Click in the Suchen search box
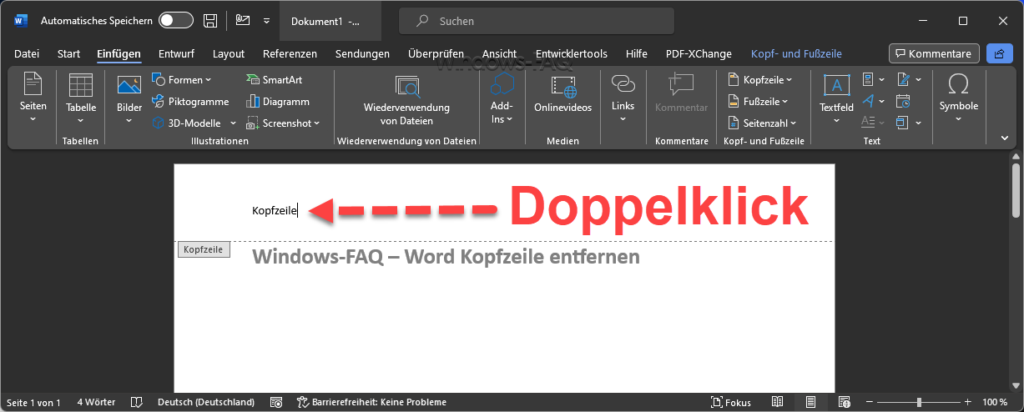 point(536,21)
